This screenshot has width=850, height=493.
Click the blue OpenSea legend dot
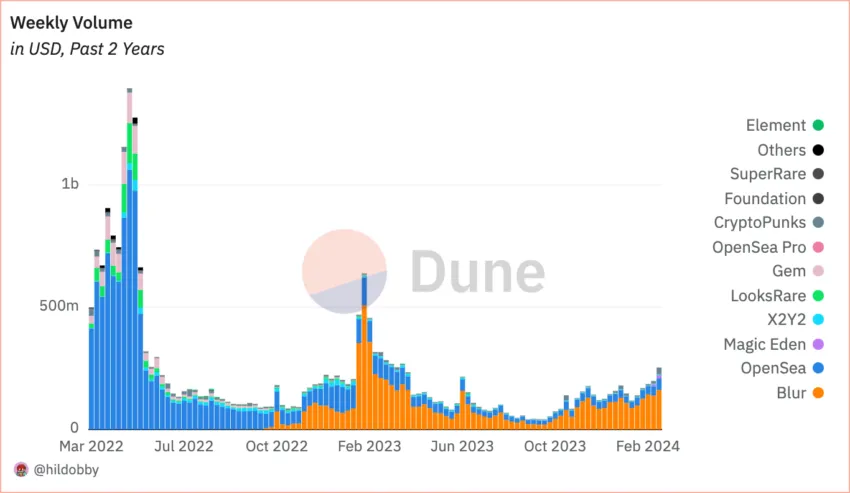[x=818, y=368]
